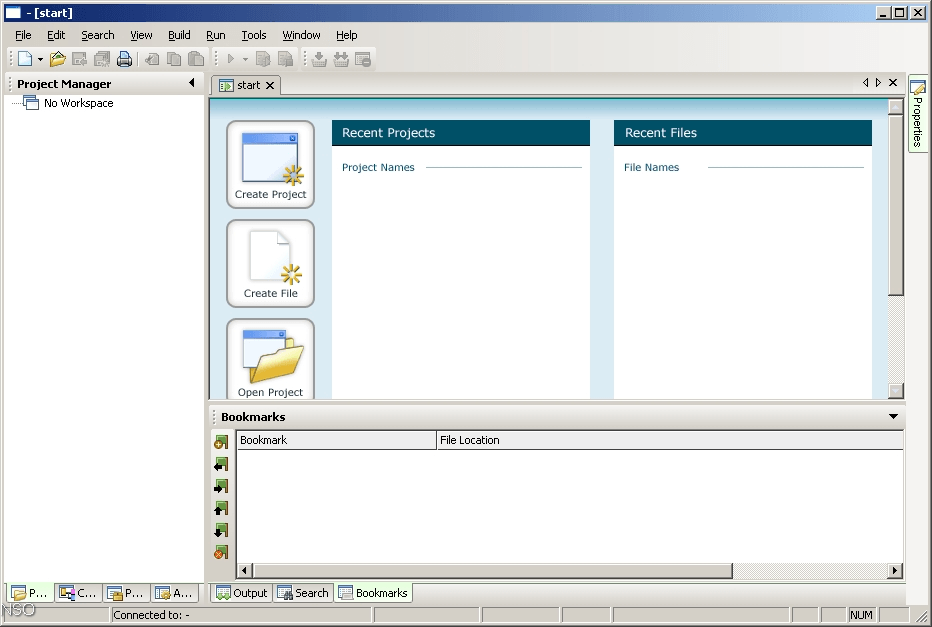Click the start page scroll up arrow
This screenshot has height=627, width=932.
(896, 107)
